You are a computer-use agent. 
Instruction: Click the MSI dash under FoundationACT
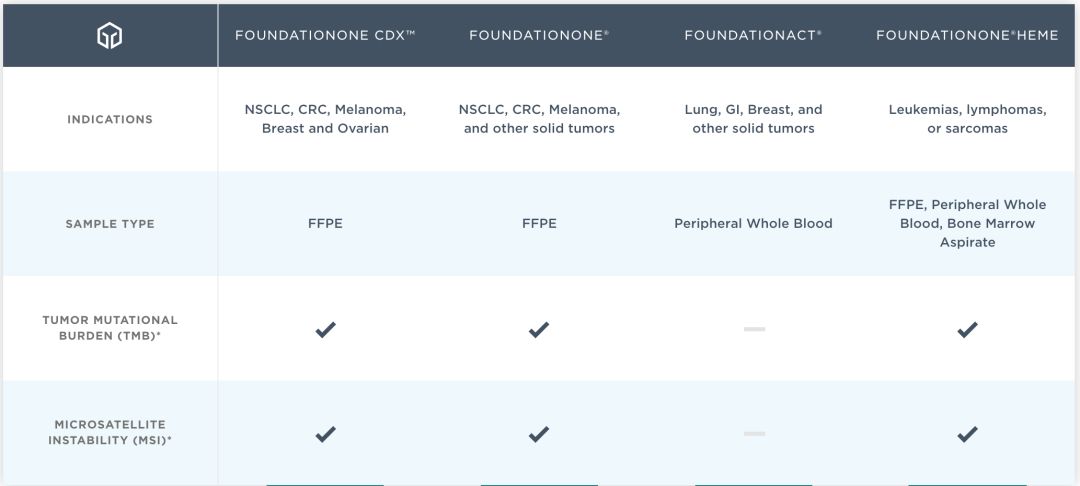[754, 434]
